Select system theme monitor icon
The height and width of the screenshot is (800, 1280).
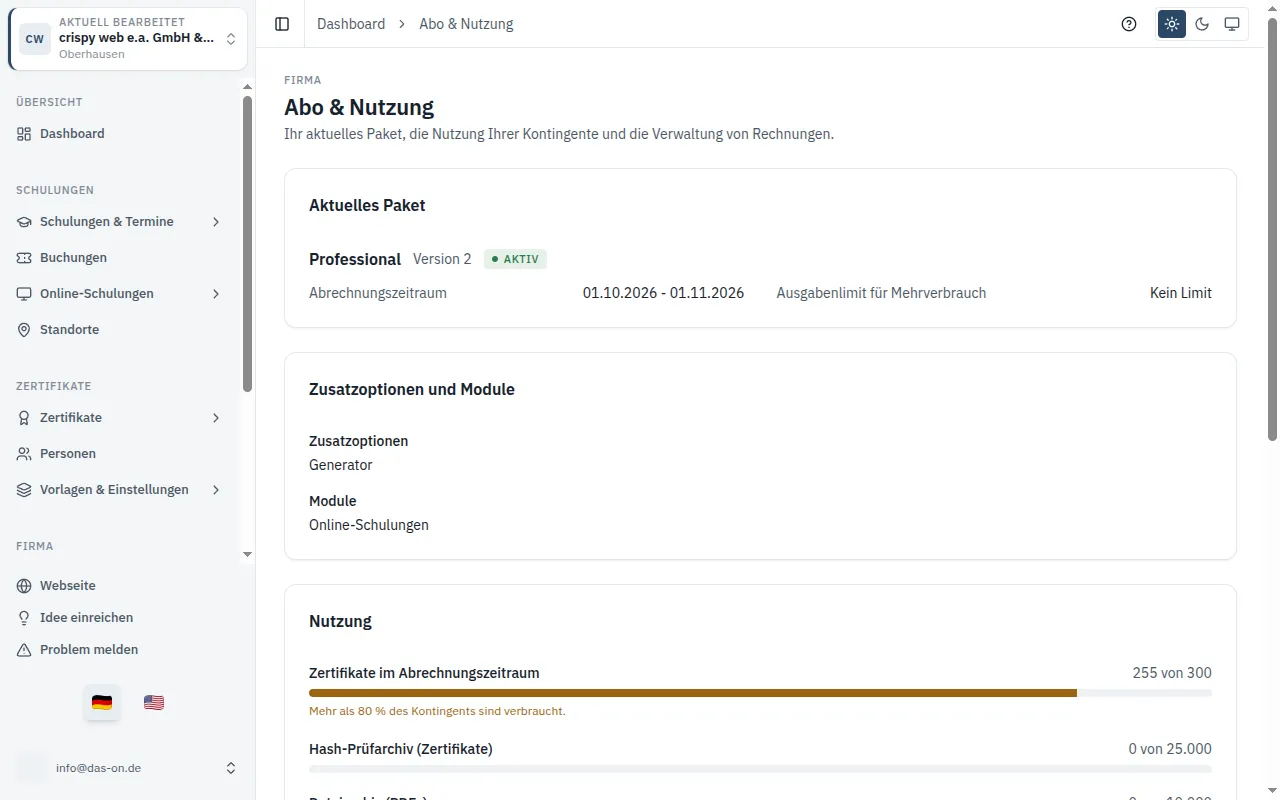pyautogui.click(x=1232, y=24)
